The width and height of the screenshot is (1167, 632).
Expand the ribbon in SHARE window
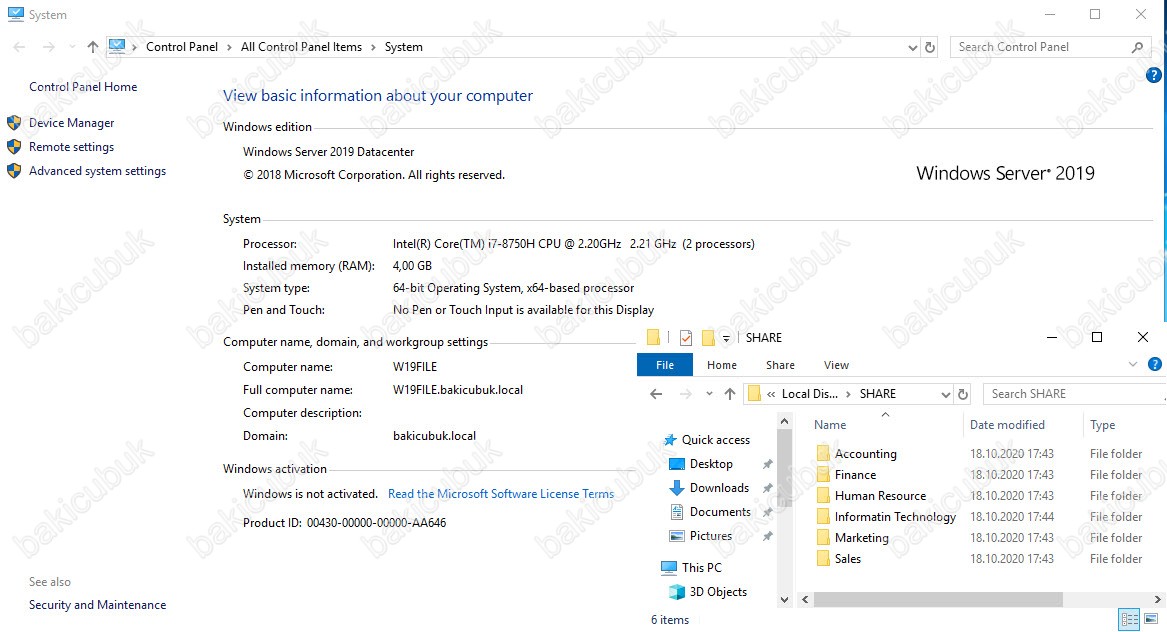point(1133,364)
